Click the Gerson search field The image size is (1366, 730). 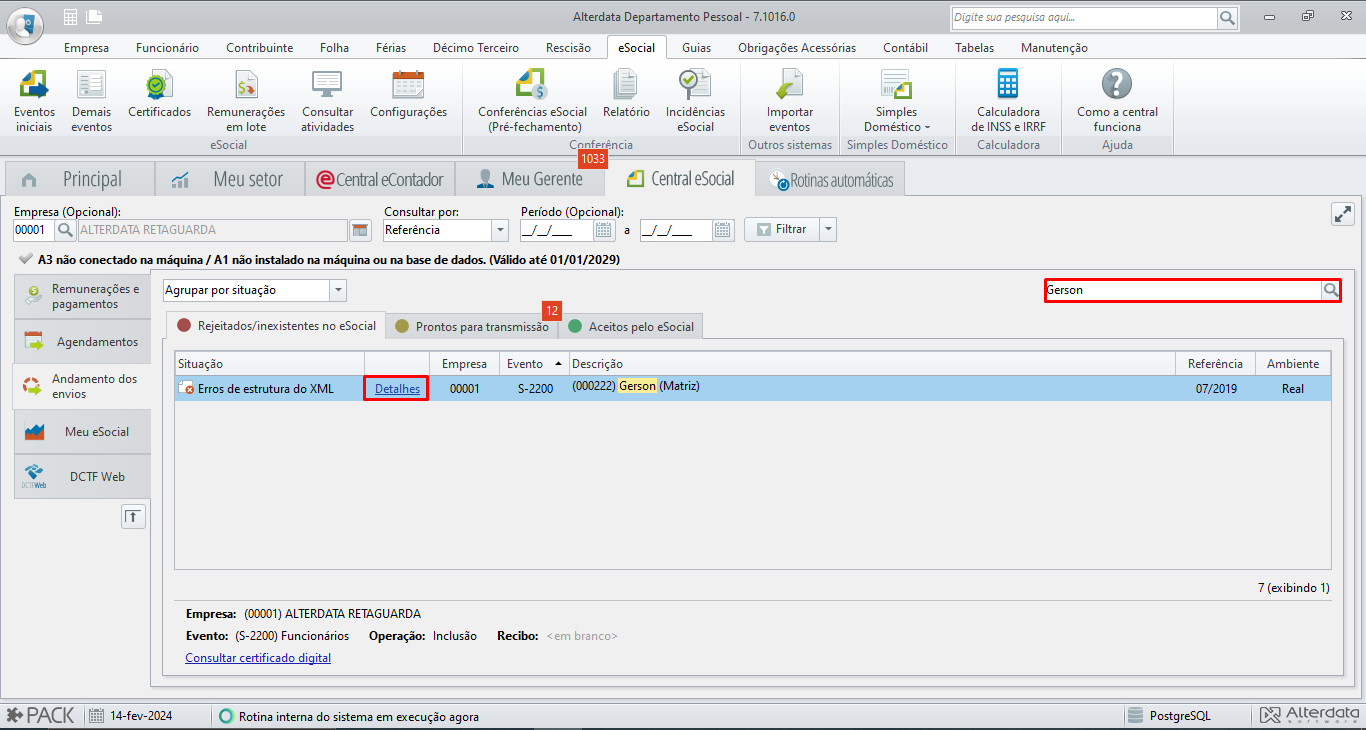click(x=1183, y=290)
